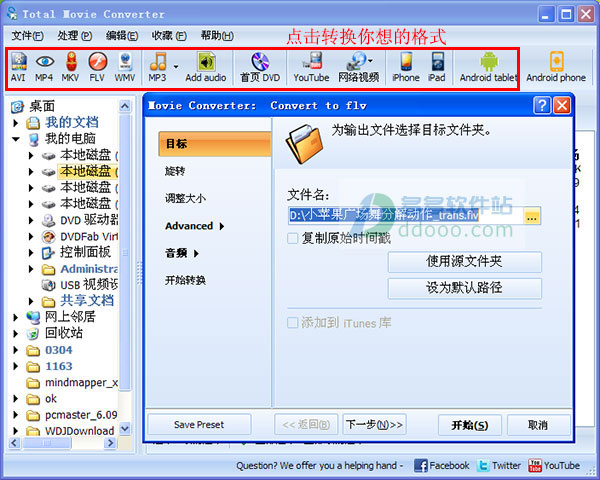600x480 pixels.
Task: Click 下一步(N)>> button
Action: tap(374, 424)
